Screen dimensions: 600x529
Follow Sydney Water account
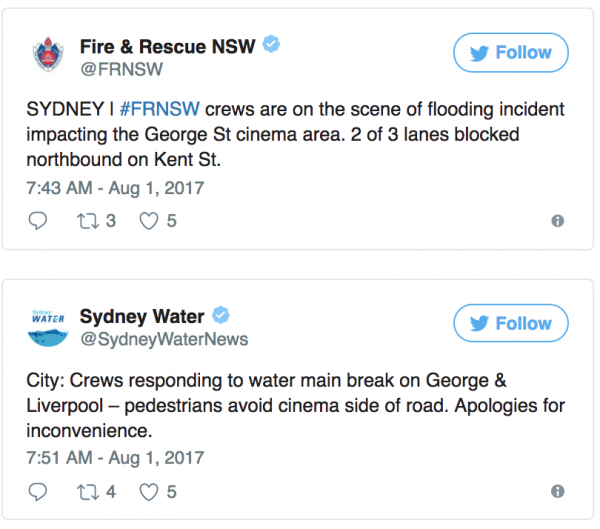pyautogui.click(x=510, y=324)
